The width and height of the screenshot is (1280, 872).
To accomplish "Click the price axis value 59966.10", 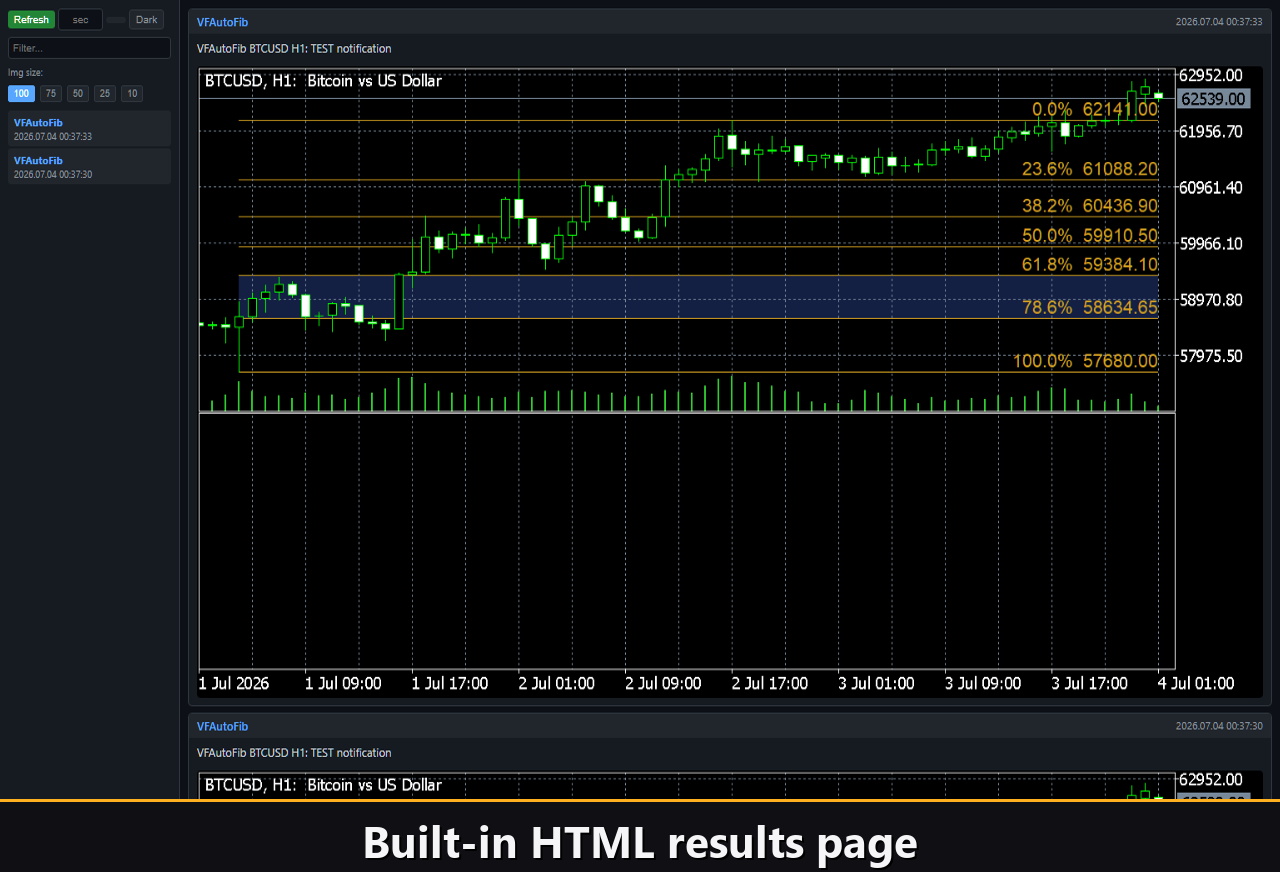I will pyautogui.click(x=1212, y=243).
